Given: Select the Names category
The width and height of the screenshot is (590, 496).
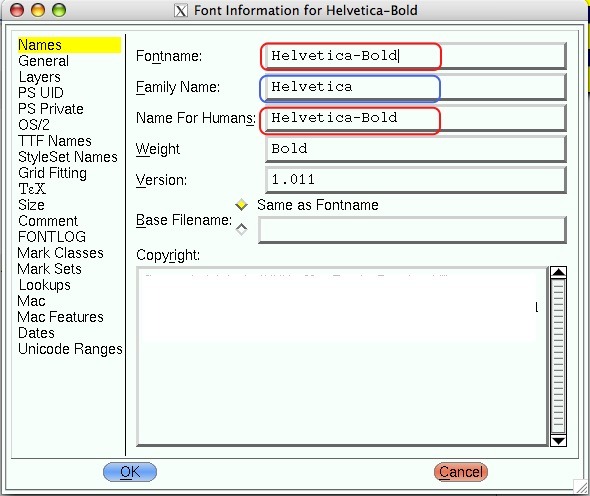Looking at the screenshot, I should pyautogui.click(x=69, y=45).
